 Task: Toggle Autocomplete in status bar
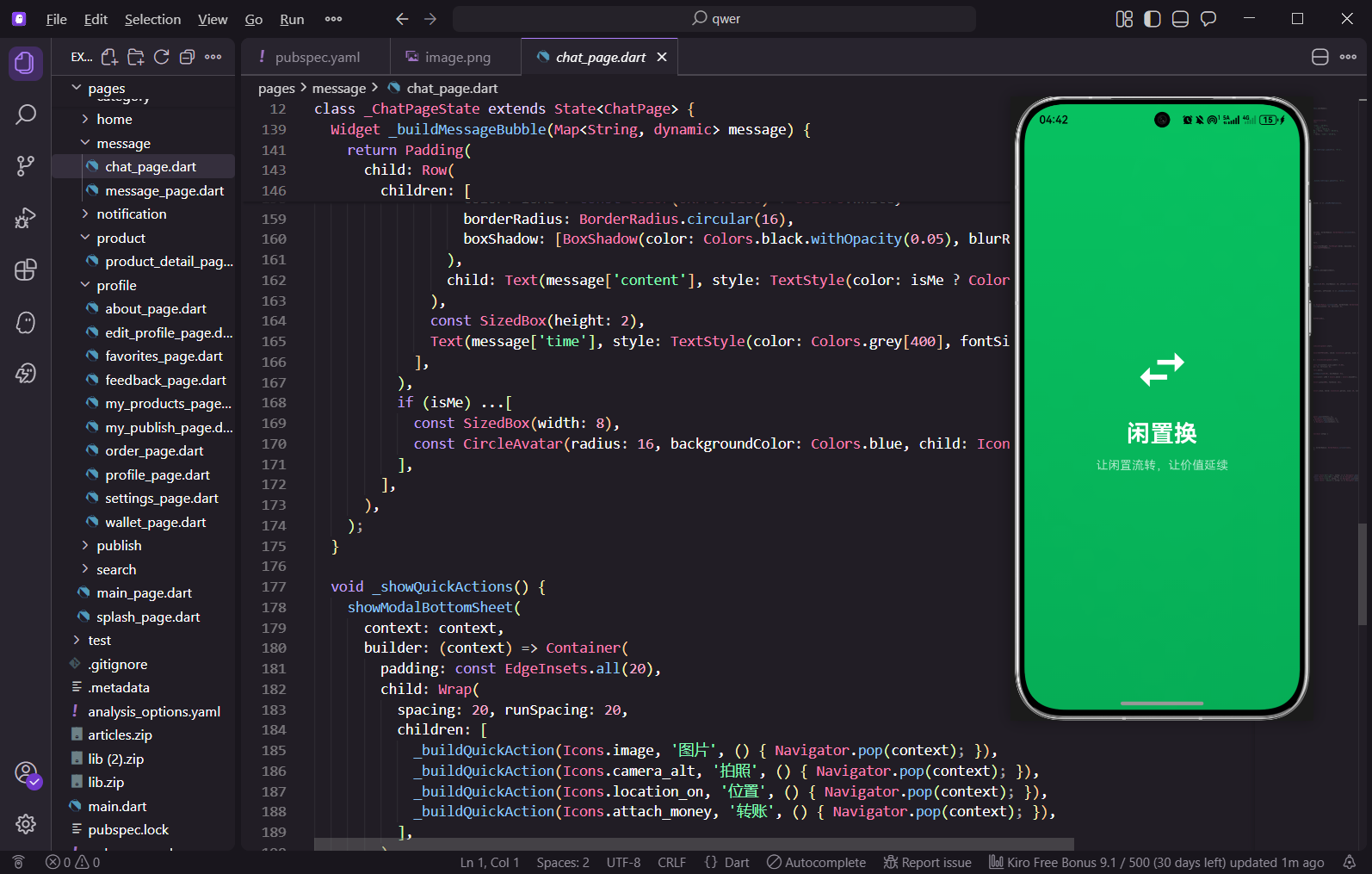coord(816,862)
